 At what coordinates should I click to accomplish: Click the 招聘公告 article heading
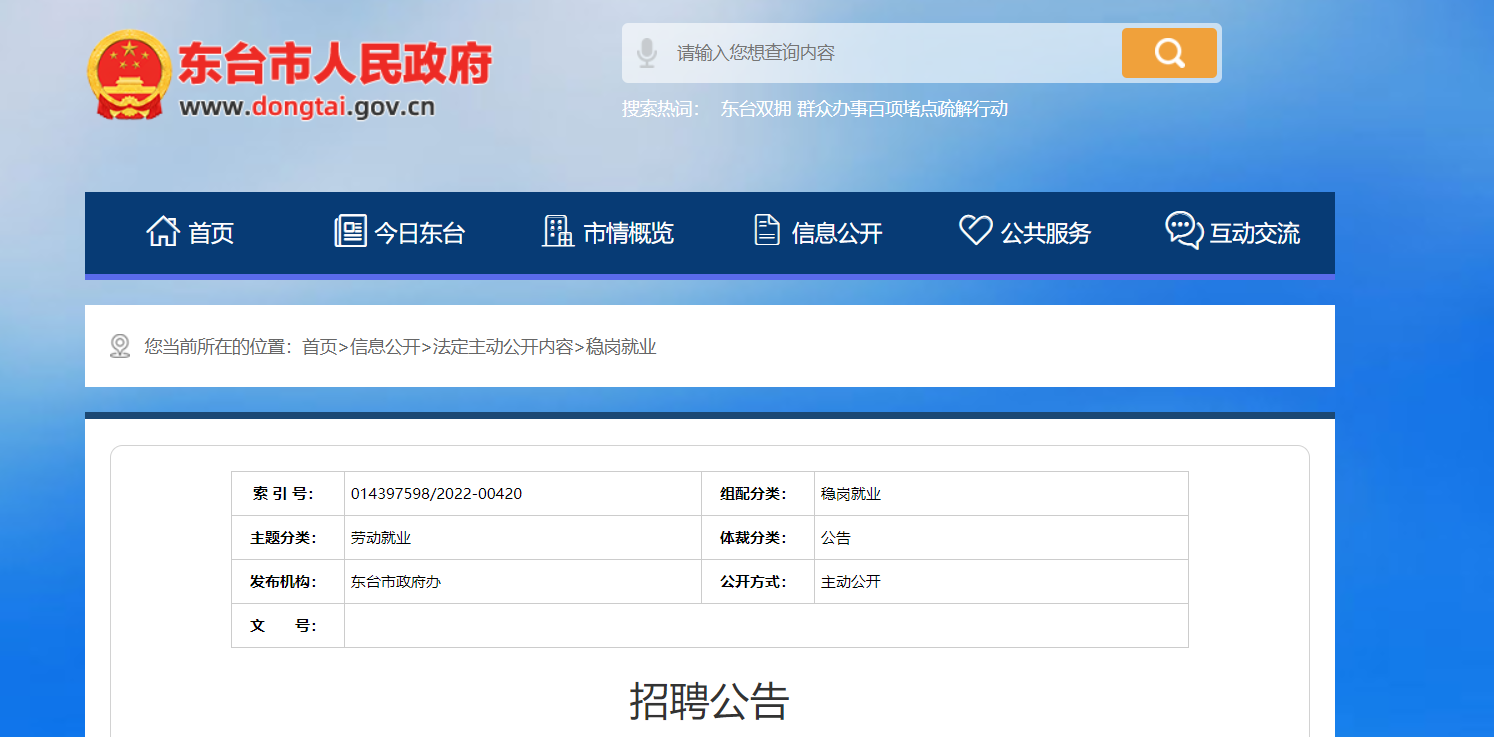(x=709, y=701)
